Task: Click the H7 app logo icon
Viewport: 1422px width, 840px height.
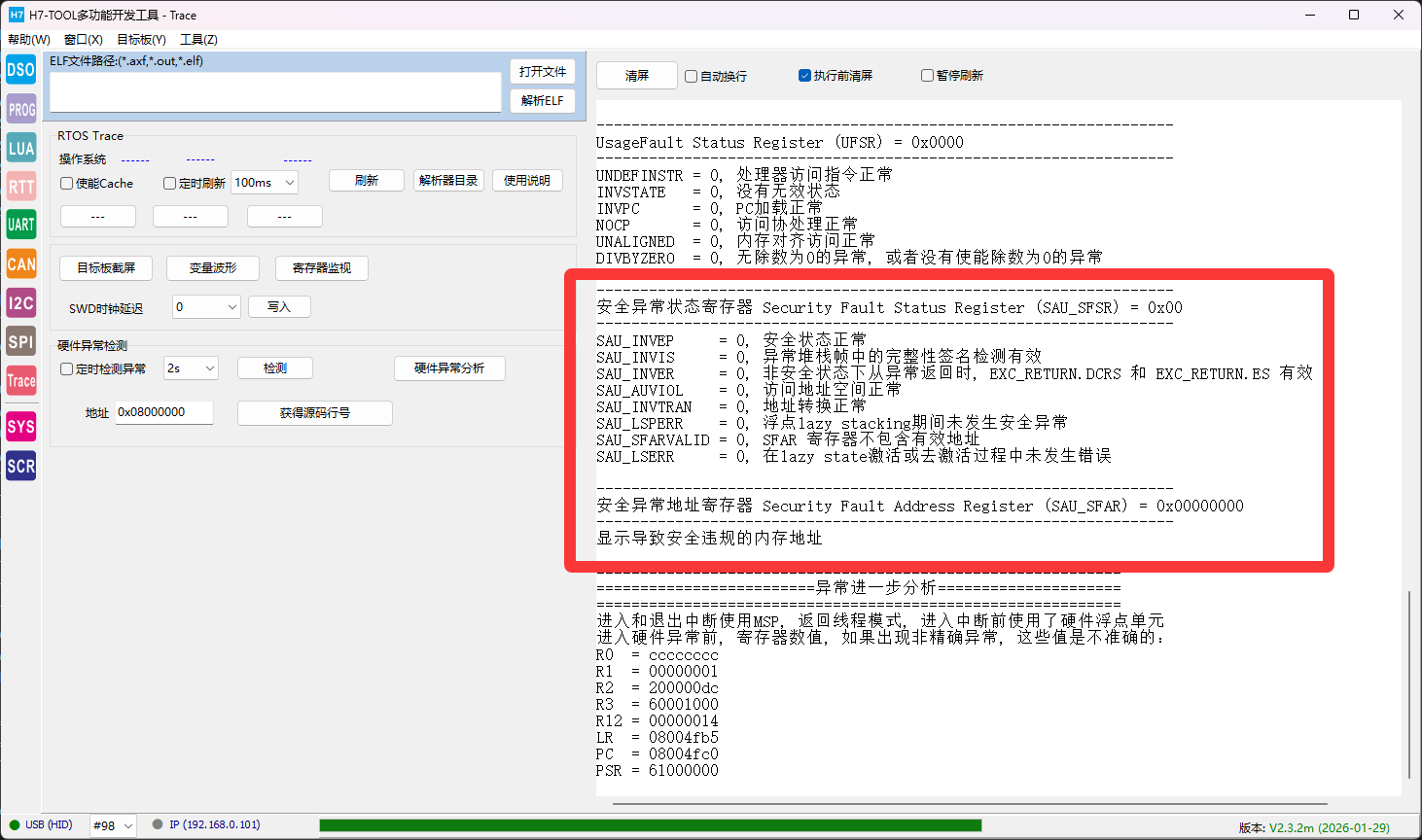Action: tap(16, 15)
